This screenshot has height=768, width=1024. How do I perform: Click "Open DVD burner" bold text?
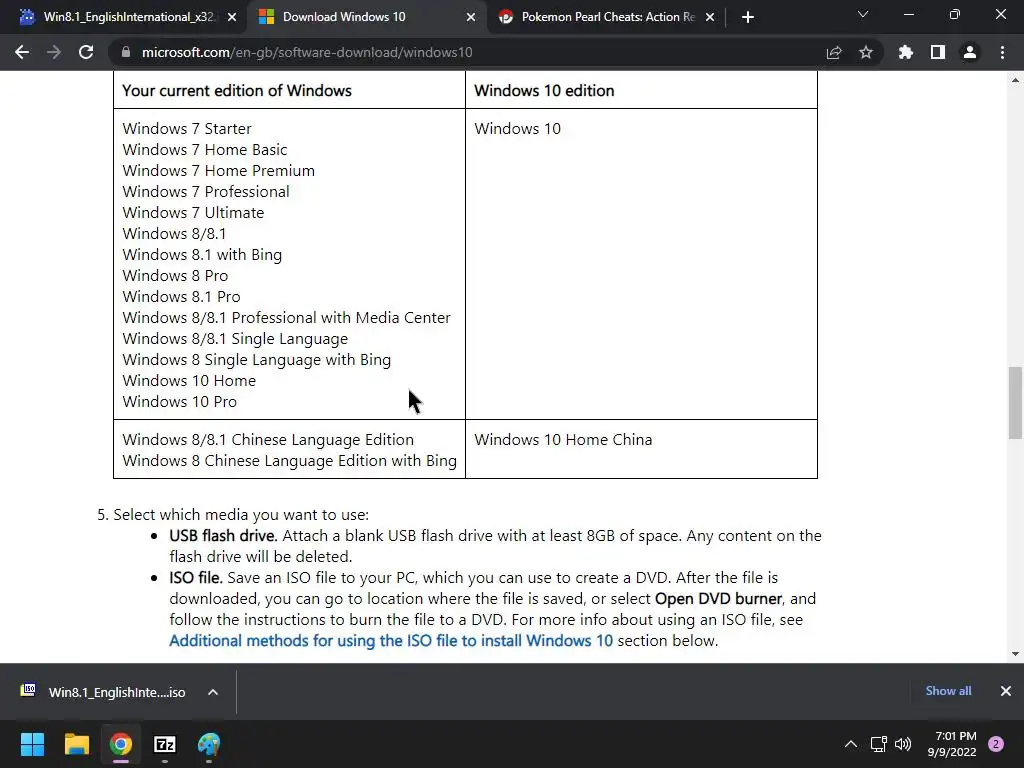click(x=718, y=599)
